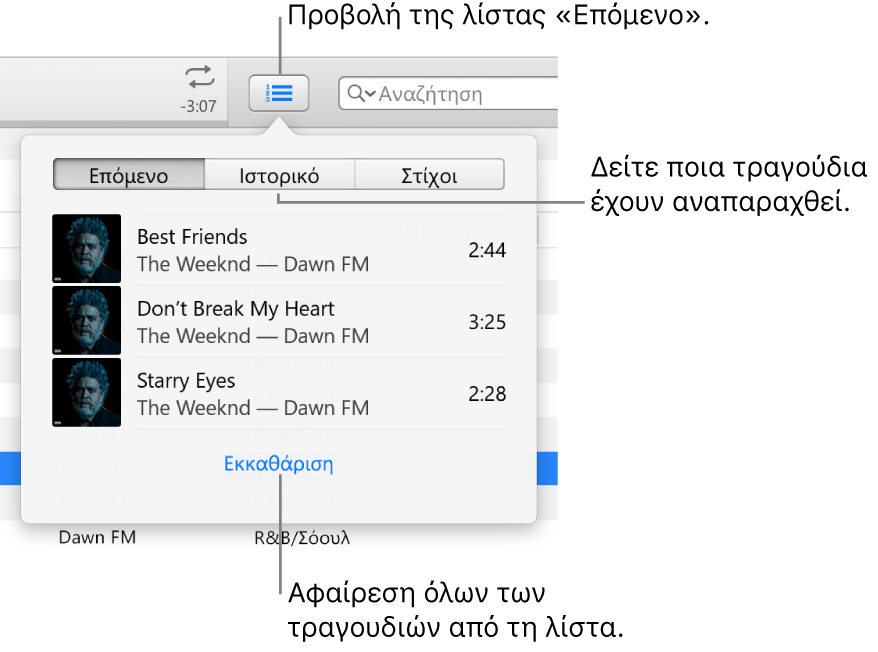Viewport: 878px width, 652px height.
Task: Click the Don't Break My Heart artwork
Action: pyautogui.click(x=86, y=321)
